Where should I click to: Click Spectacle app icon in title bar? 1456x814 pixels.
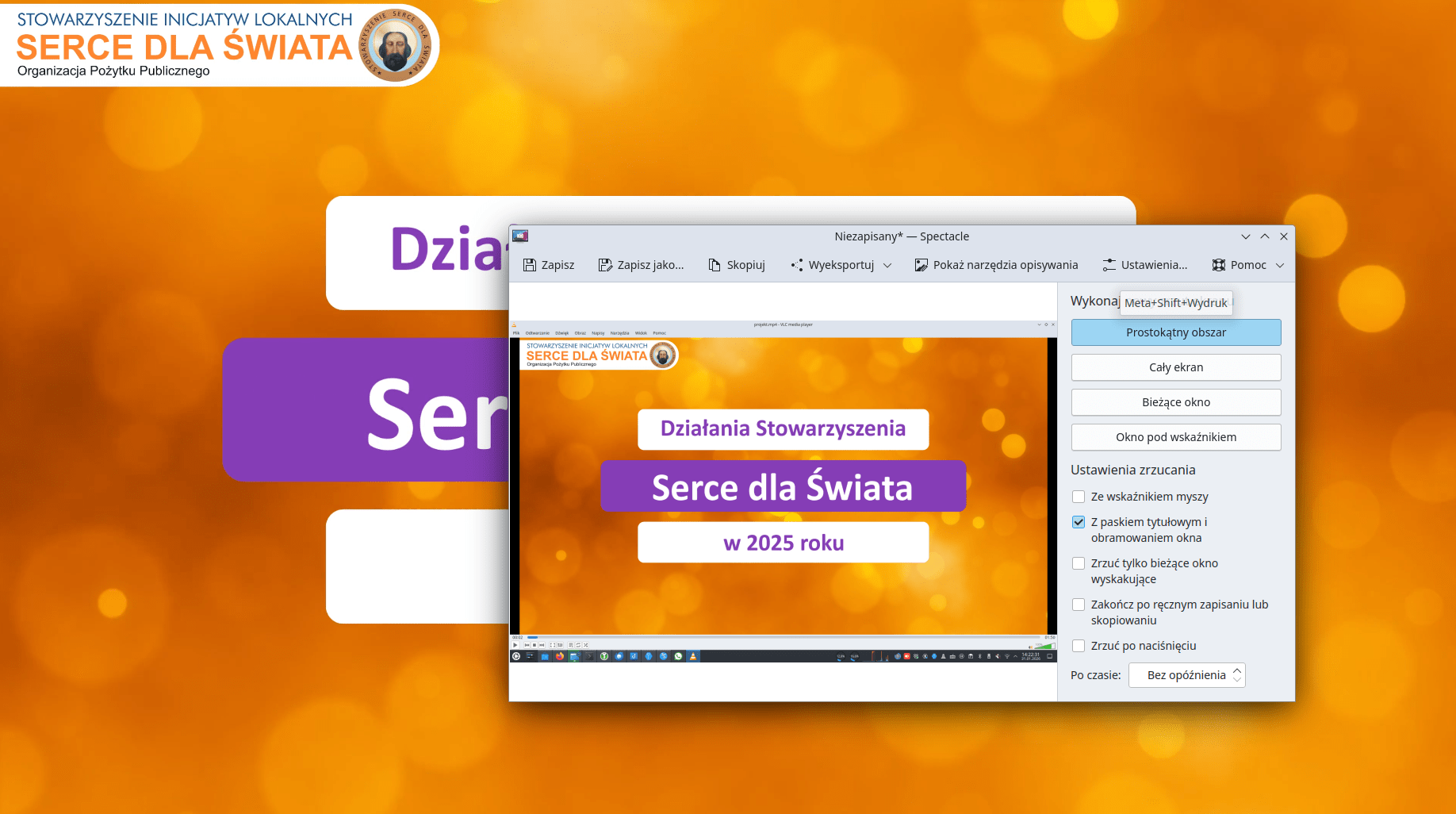520,236
